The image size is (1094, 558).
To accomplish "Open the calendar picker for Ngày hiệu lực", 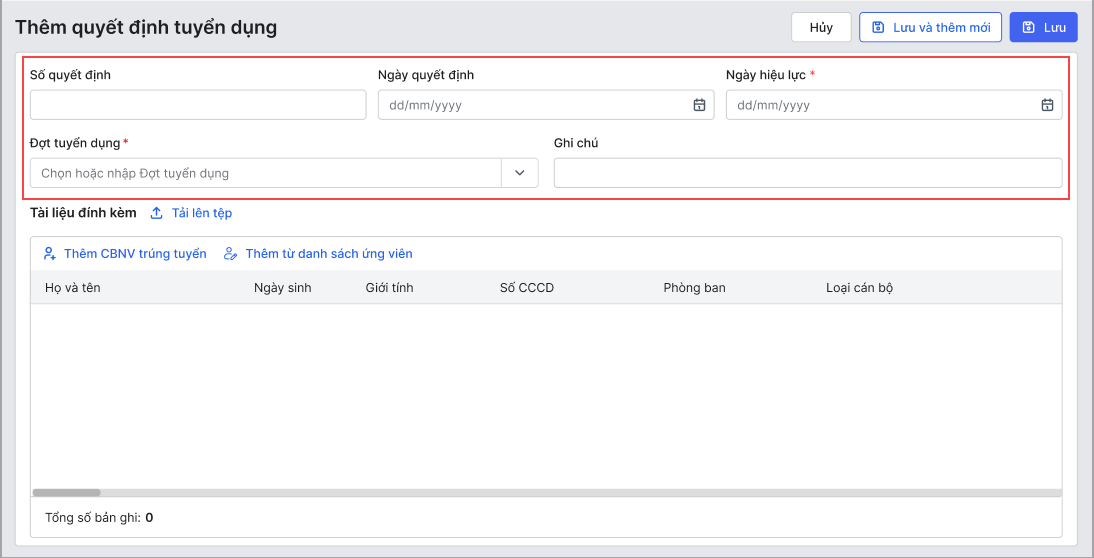I will click(x=1047, y=105).
